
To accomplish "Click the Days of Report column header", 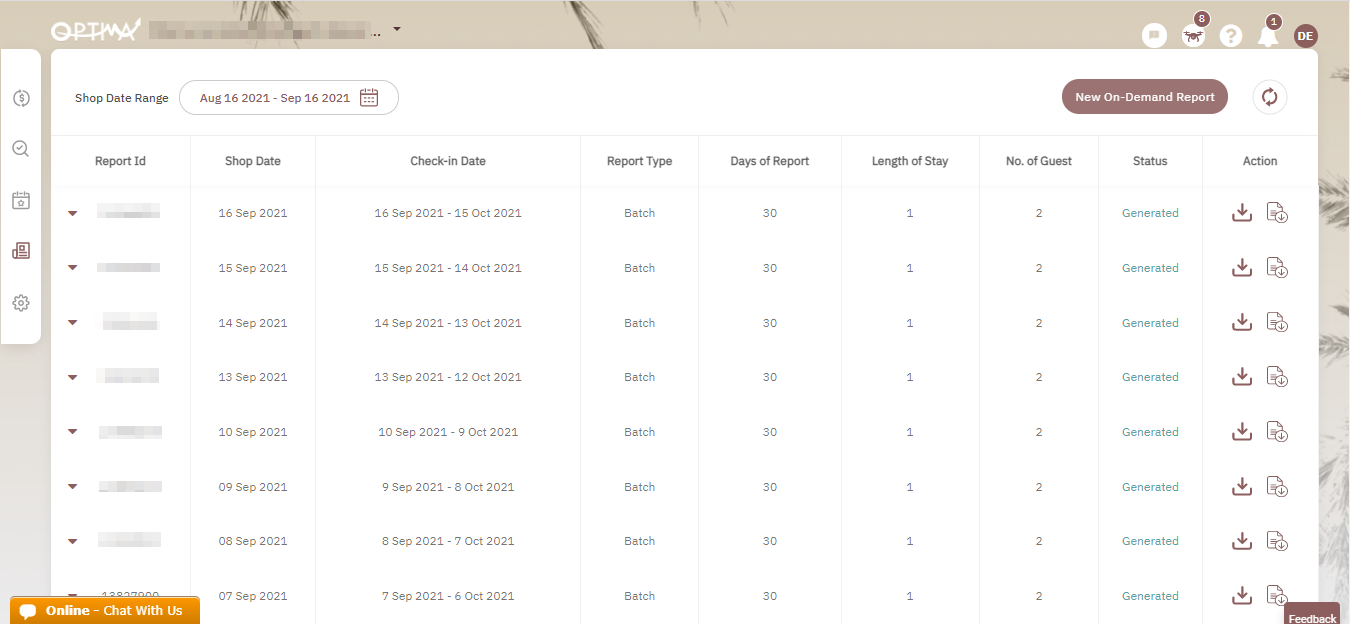I will (770, 161).
